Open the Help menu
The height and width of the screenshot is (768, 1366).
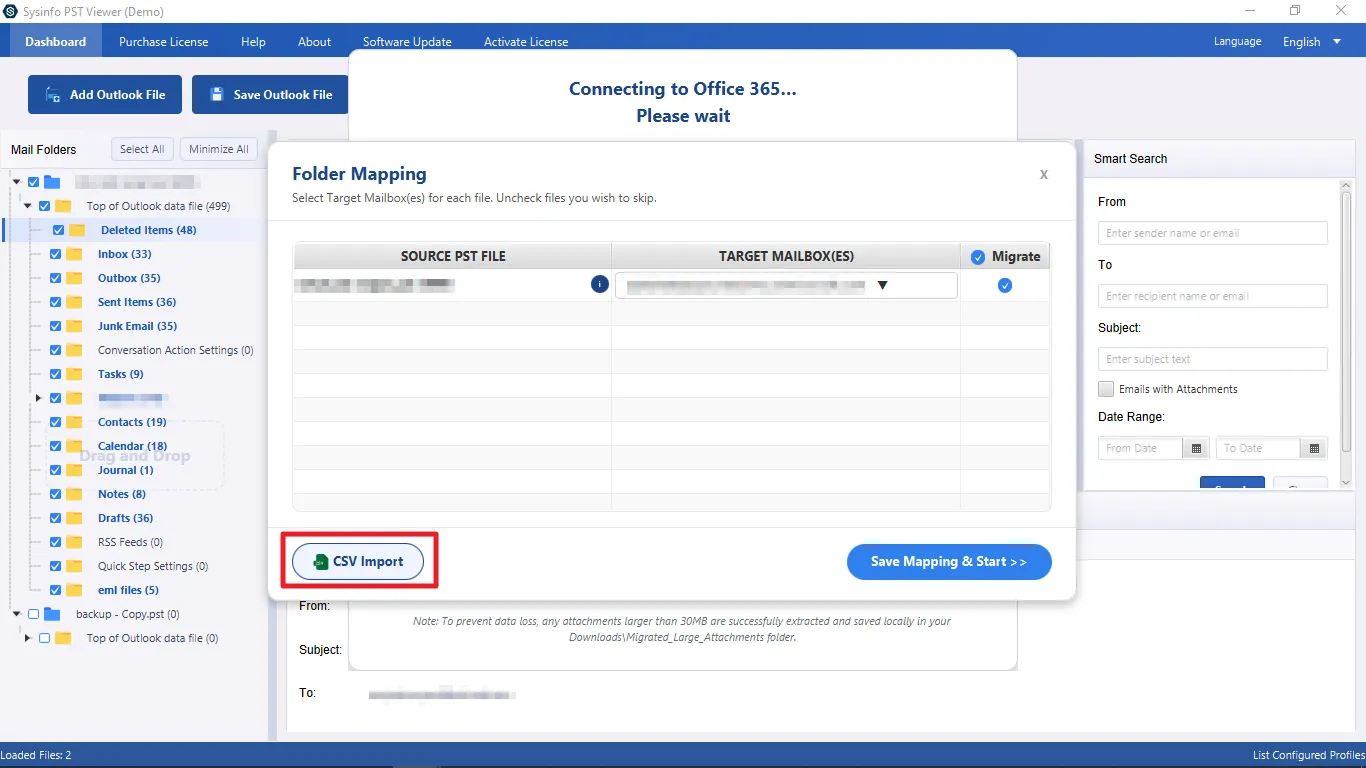[253, 42]
